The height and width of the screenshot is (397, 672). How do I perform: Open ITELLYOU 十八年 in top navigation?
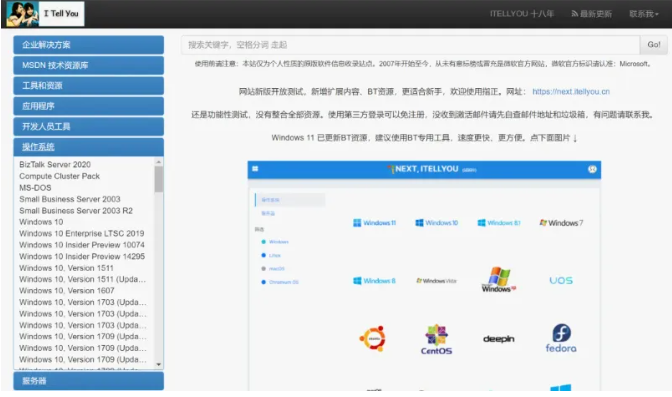pos(522,14)
